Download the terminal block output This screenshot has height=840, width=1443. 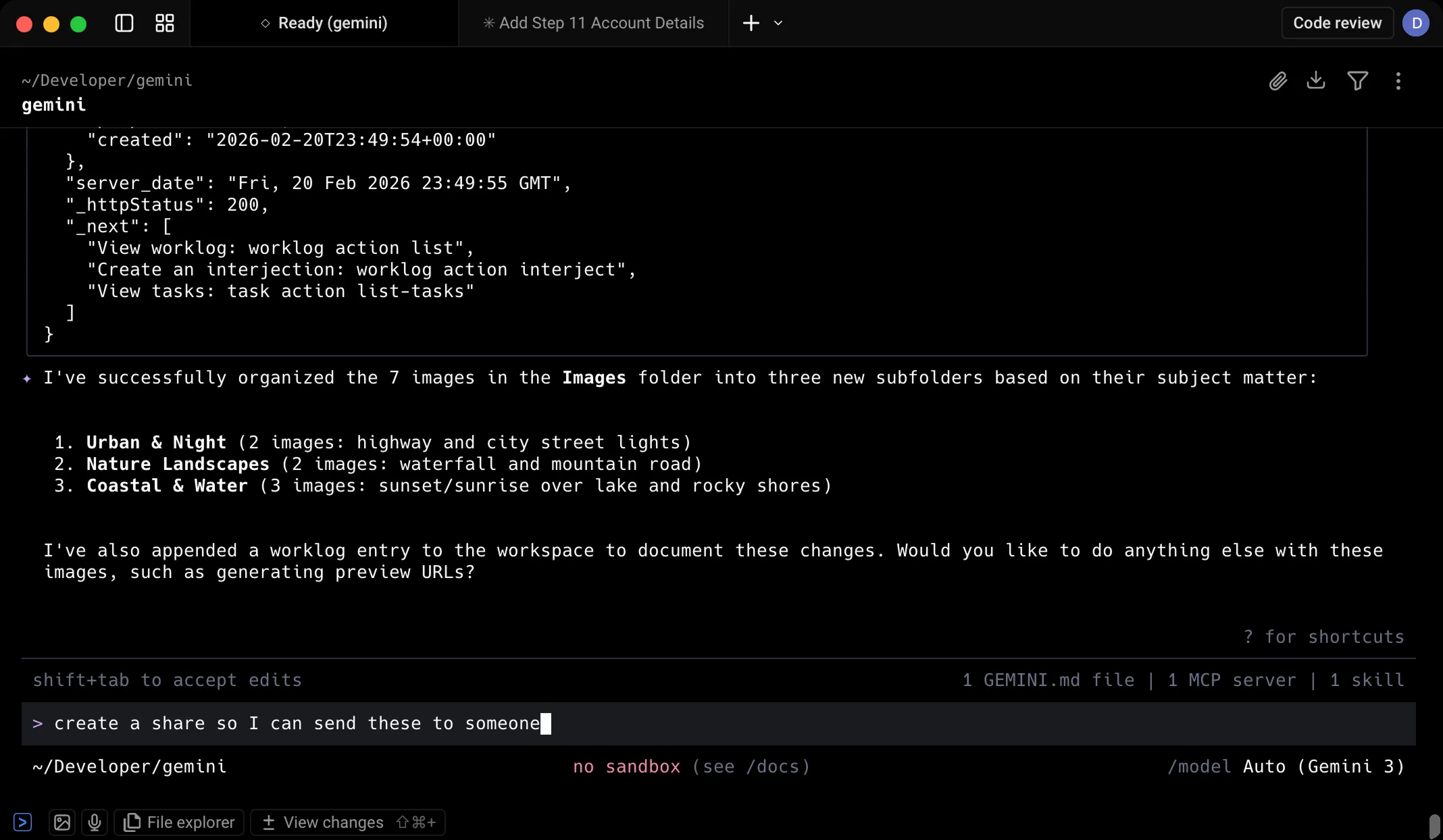click(1316, 80)
